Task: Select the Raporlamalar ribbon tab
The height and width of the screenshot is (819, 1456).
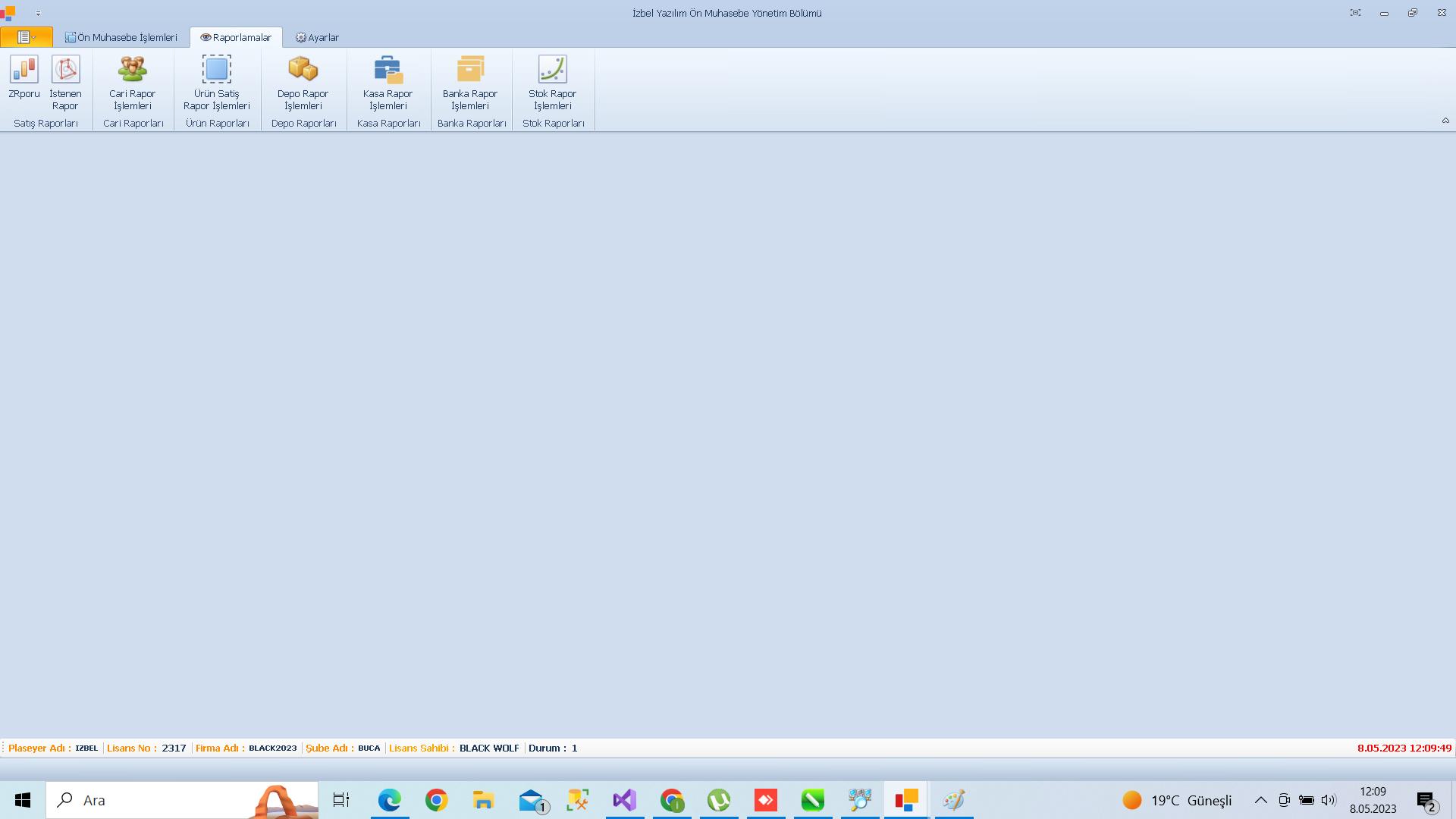Action: tap(236, 37)
